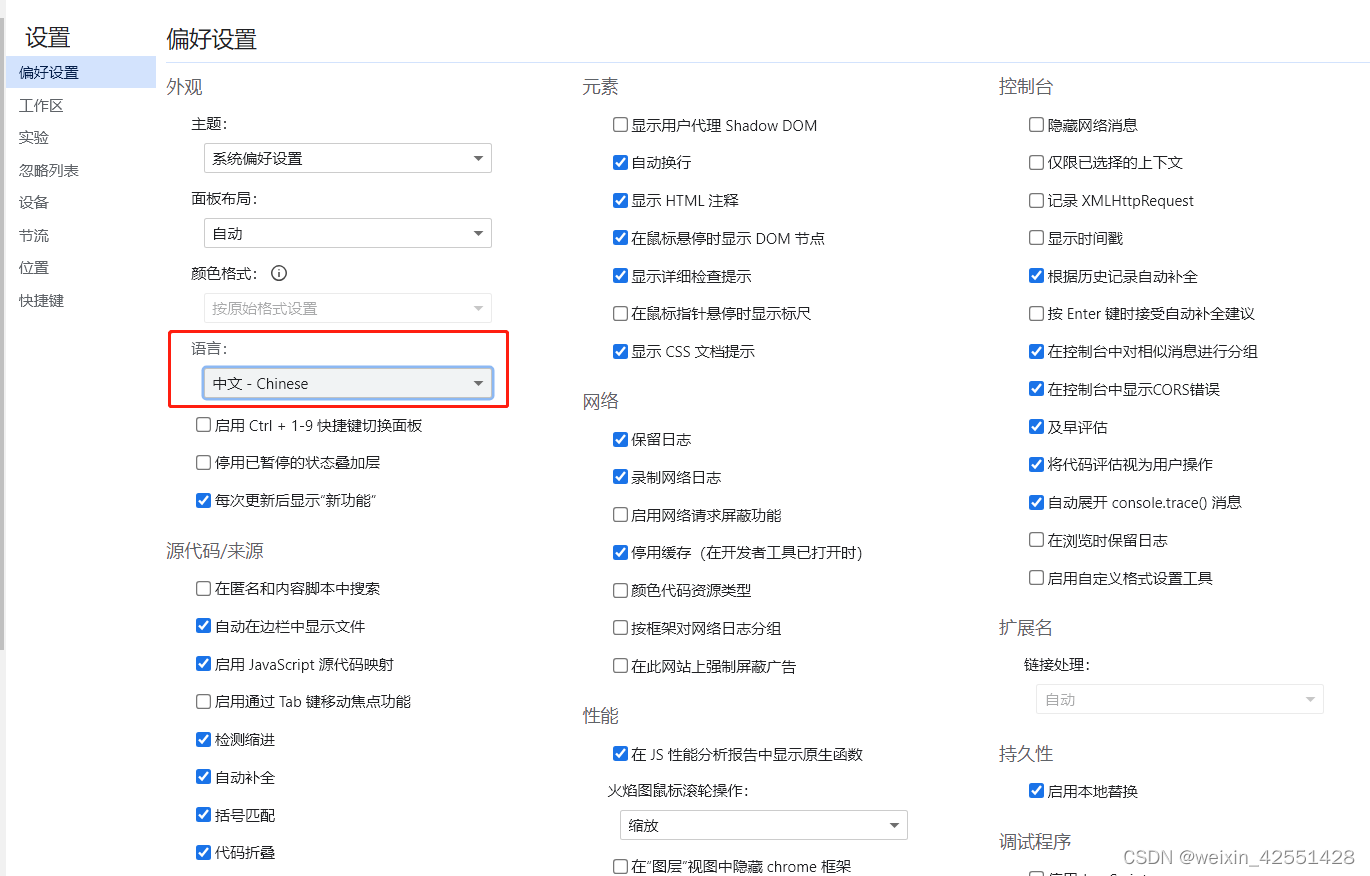The image size is (1370, 876).
Task: Toggle 自动在边栏中显示文件 checkbox
Action: (203, 626)
